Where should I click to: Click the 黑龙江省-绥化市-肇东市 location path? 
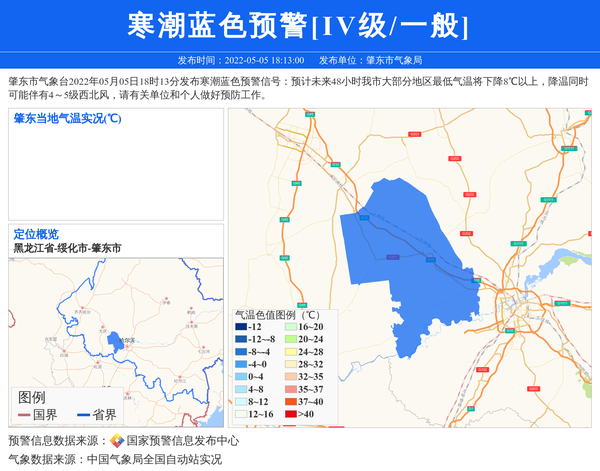67,247
